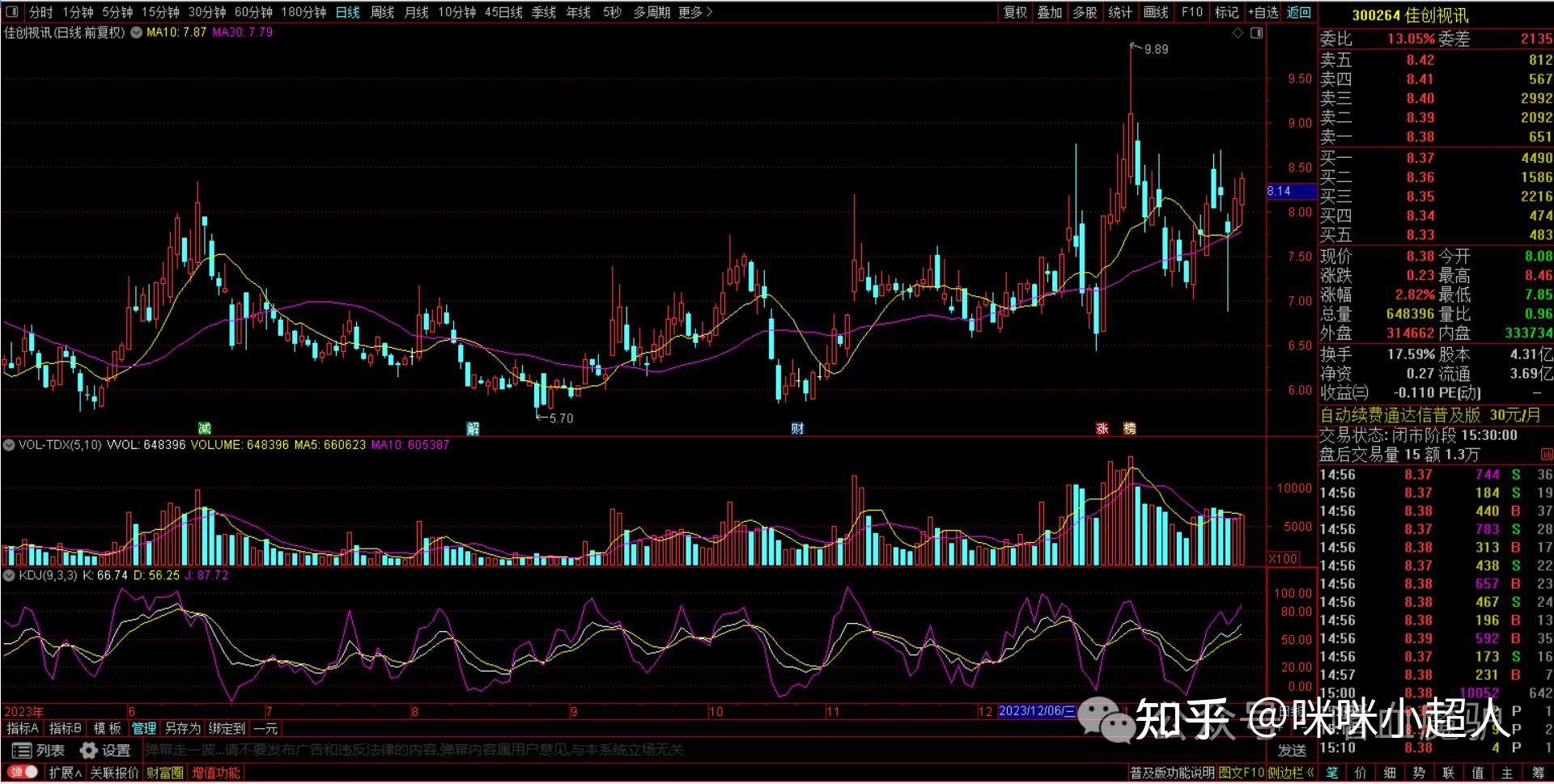Click the bullet comment input field

click(704, 750)
